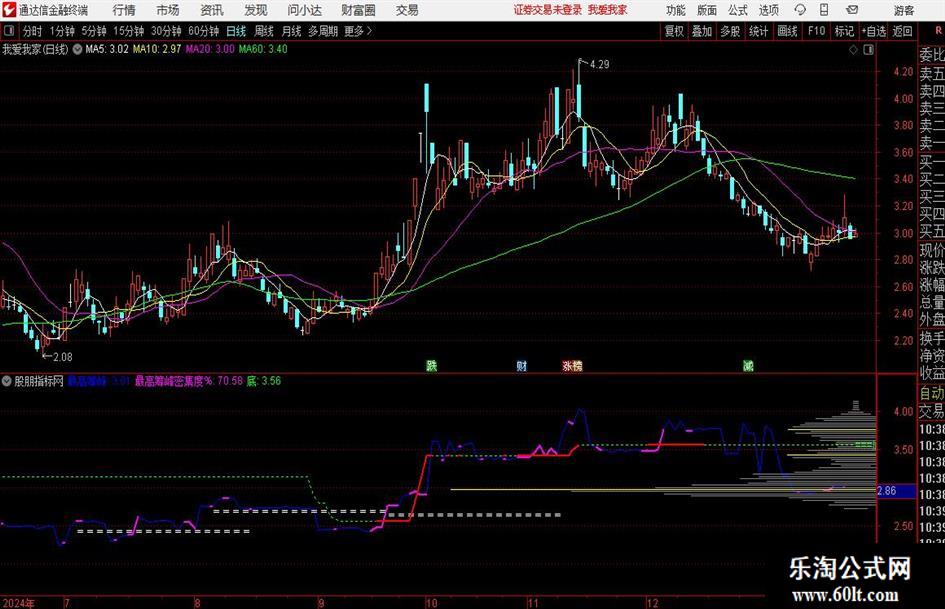Click the 最高筹峰密集度% indicator label
Screen dimensions: 945x609
174,381
